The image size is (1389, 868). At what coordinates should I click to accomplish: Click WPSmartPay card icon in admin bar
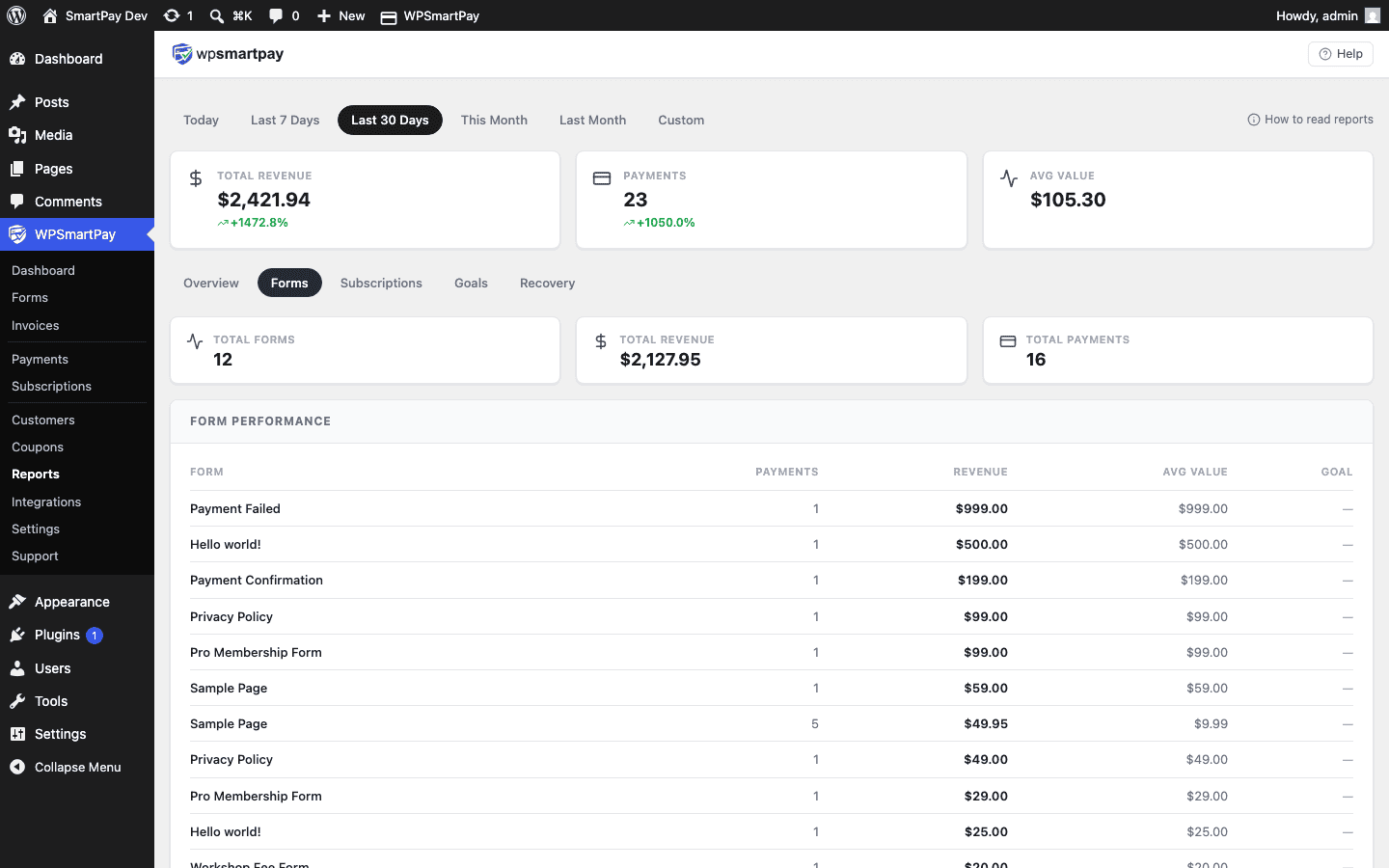point(389,16)
